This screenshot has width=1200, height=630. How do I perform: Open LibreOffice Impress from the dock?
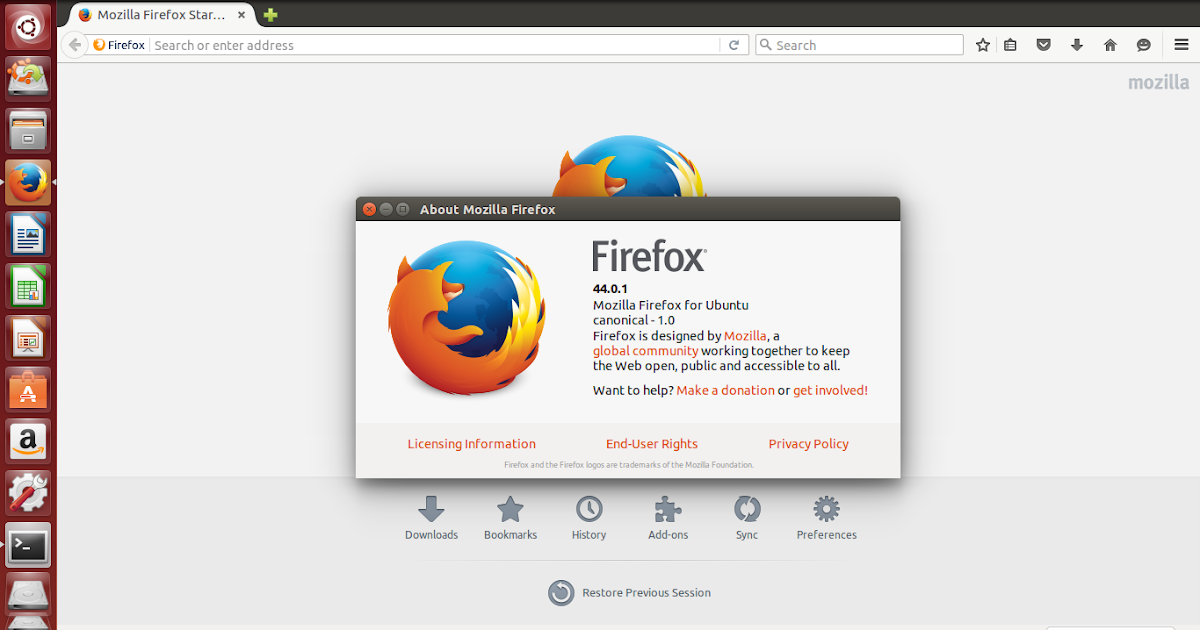[28, 339]
